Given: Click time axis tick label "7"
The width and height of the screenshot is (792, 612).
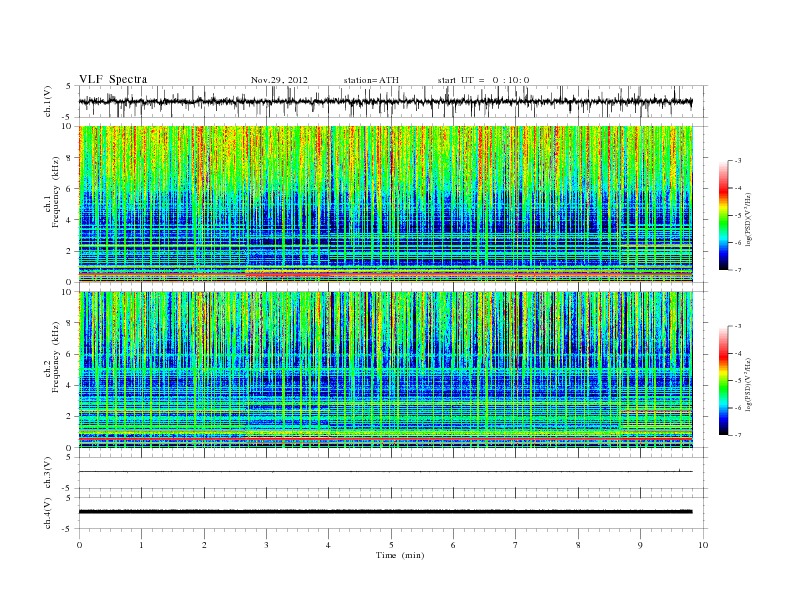Looking at the screenshot, I should tap(516, 545).
